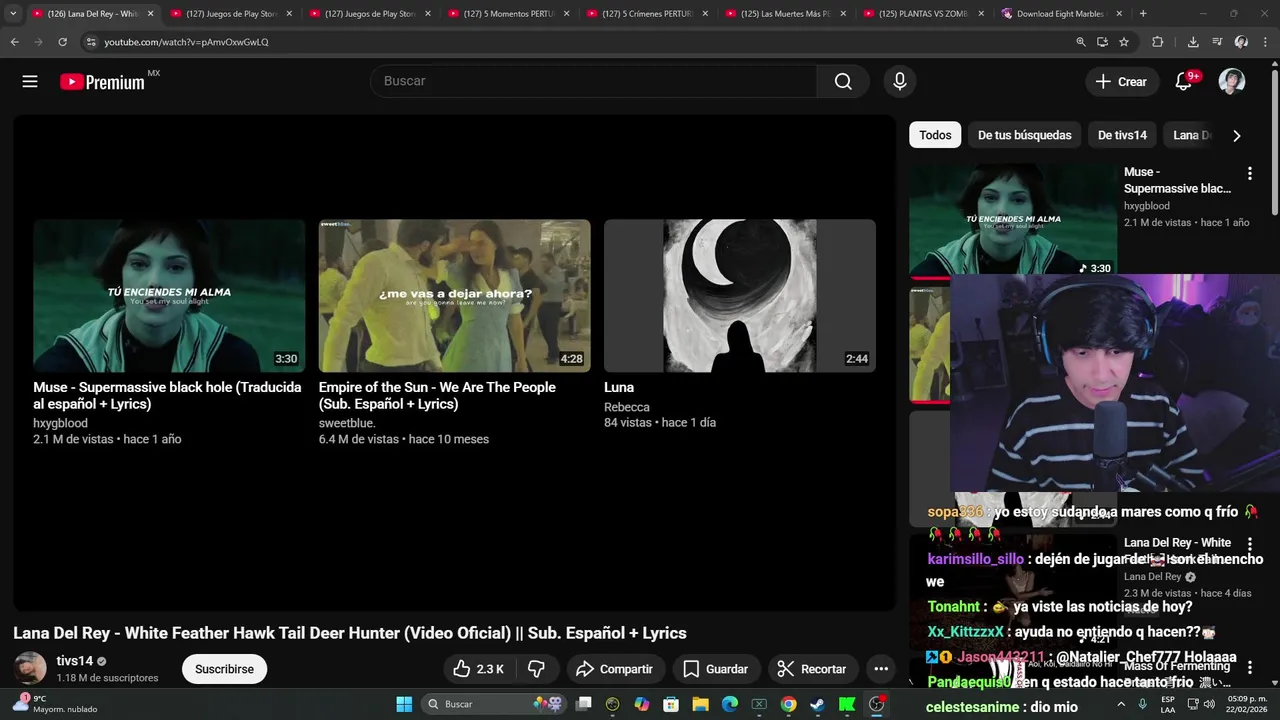Click the Crear button
The image size is (1280, 720).
point(1121,82)
